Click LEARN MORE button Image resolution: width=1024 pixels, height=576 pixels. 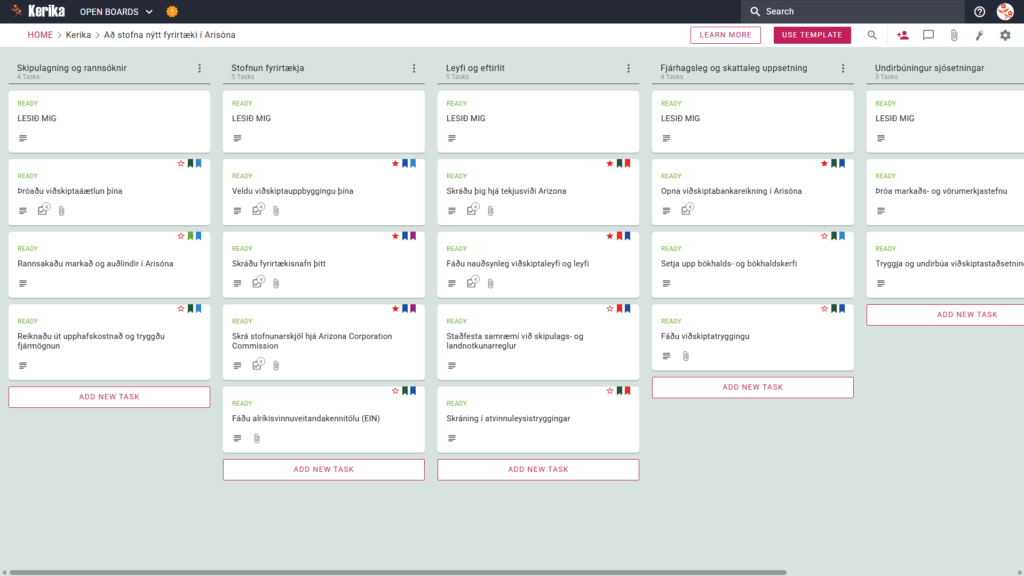(x=726, y=35)
